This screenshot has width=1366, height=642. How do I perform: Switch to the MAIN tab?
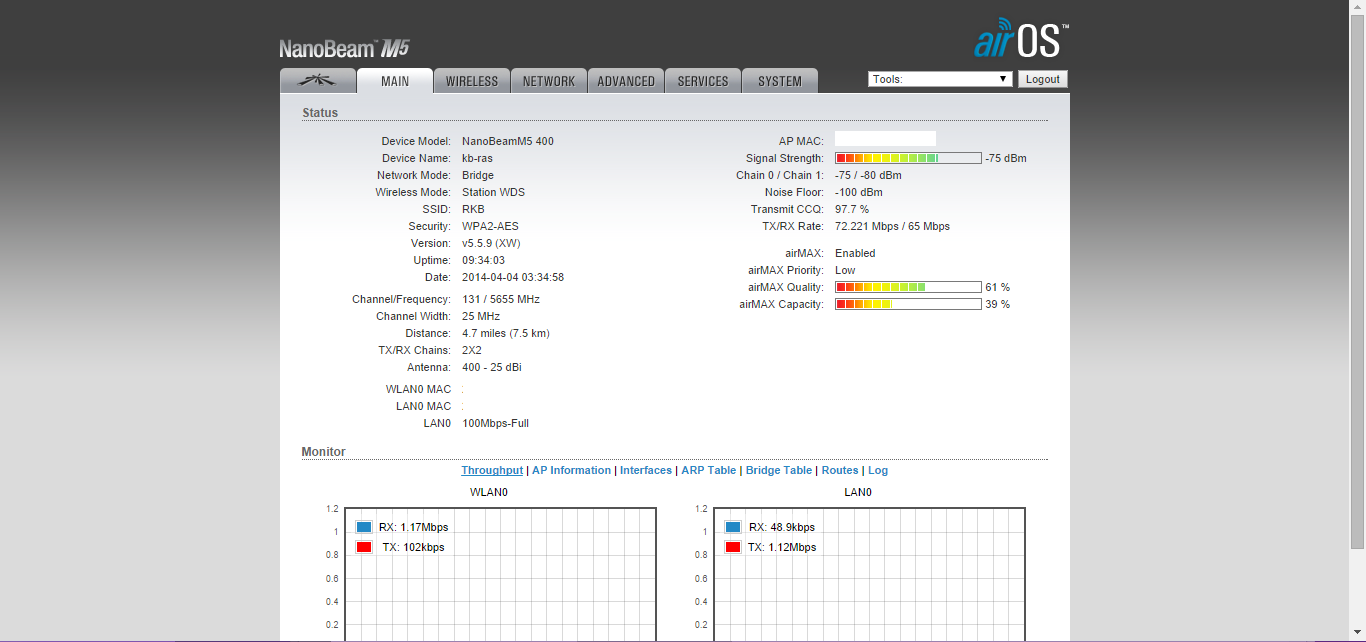click(395, 81)
